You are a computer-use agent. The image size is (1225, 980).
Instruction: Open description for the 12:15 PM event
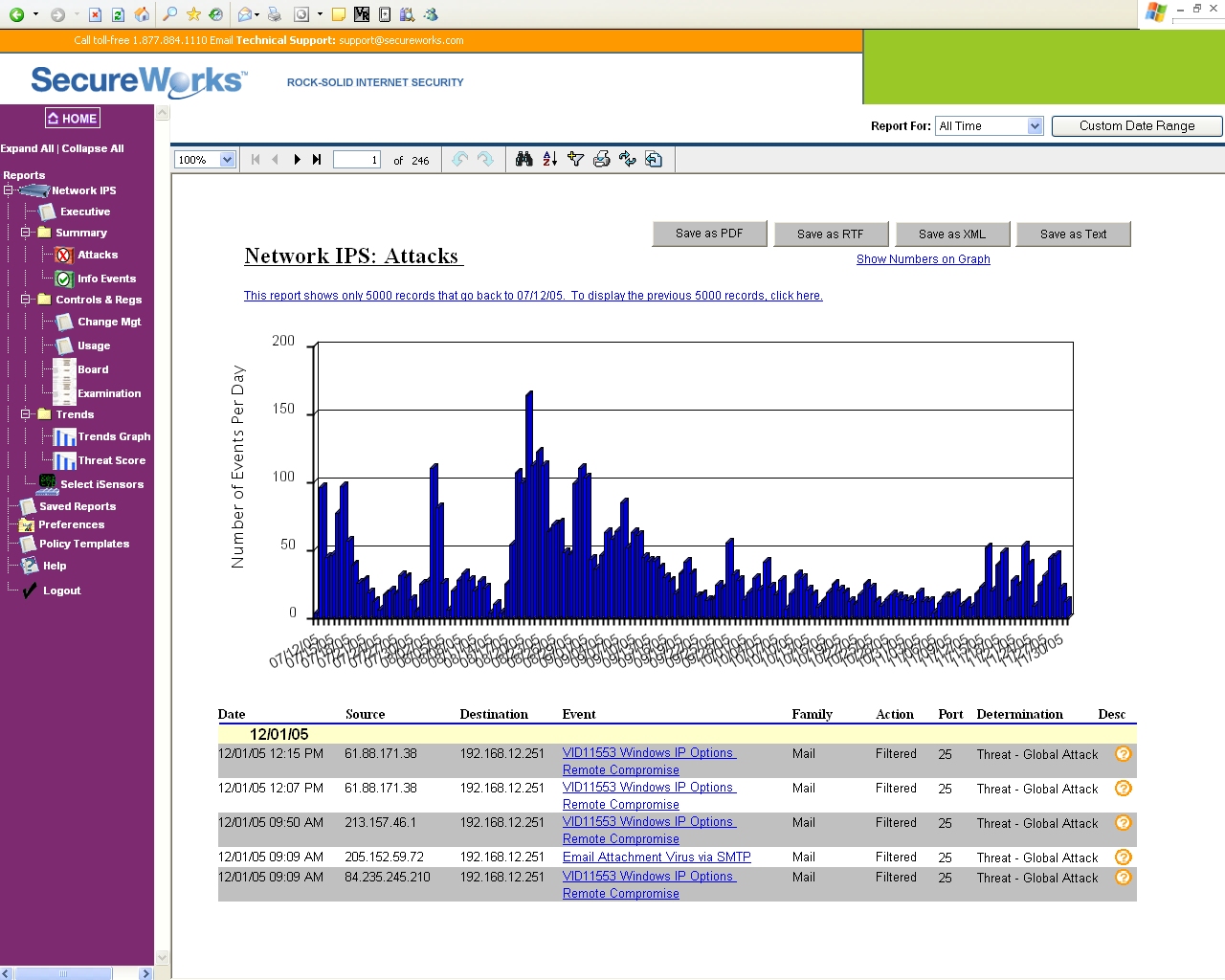tap(1124, 754)
